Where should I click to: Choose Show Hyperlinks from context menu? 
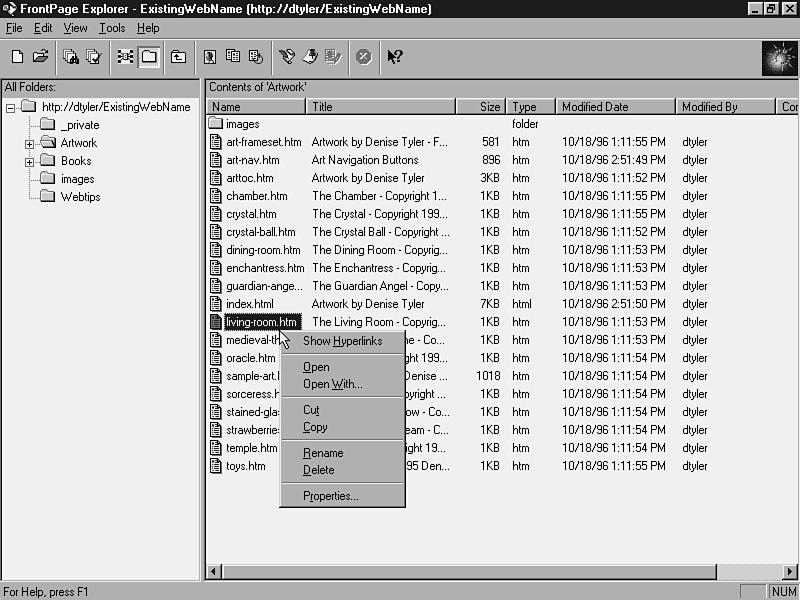(342, 342)
